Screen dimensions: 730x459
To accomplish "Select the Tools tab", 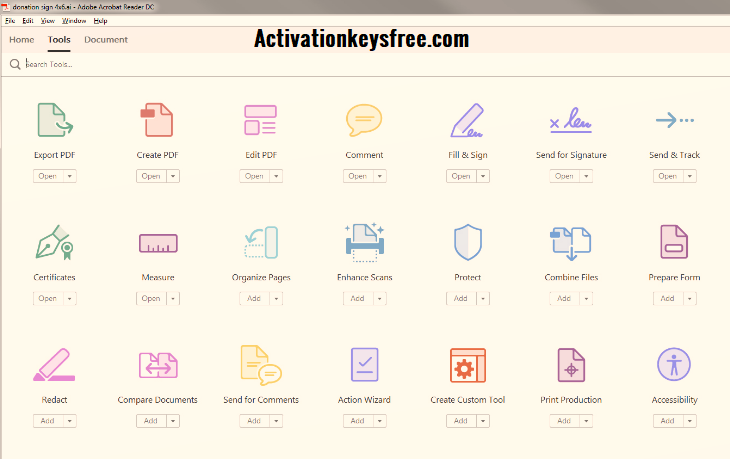I will point(59,40).
